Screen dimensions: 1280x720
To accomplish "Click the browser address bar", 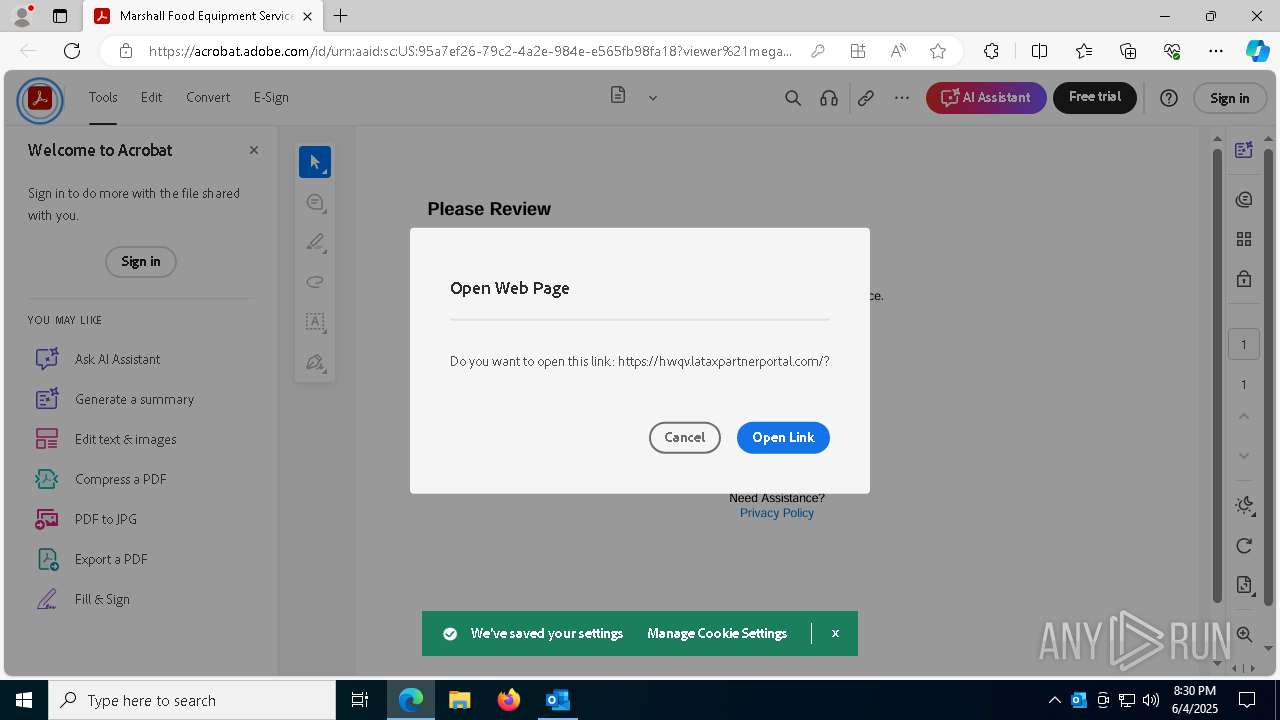I will click(470, 51).
